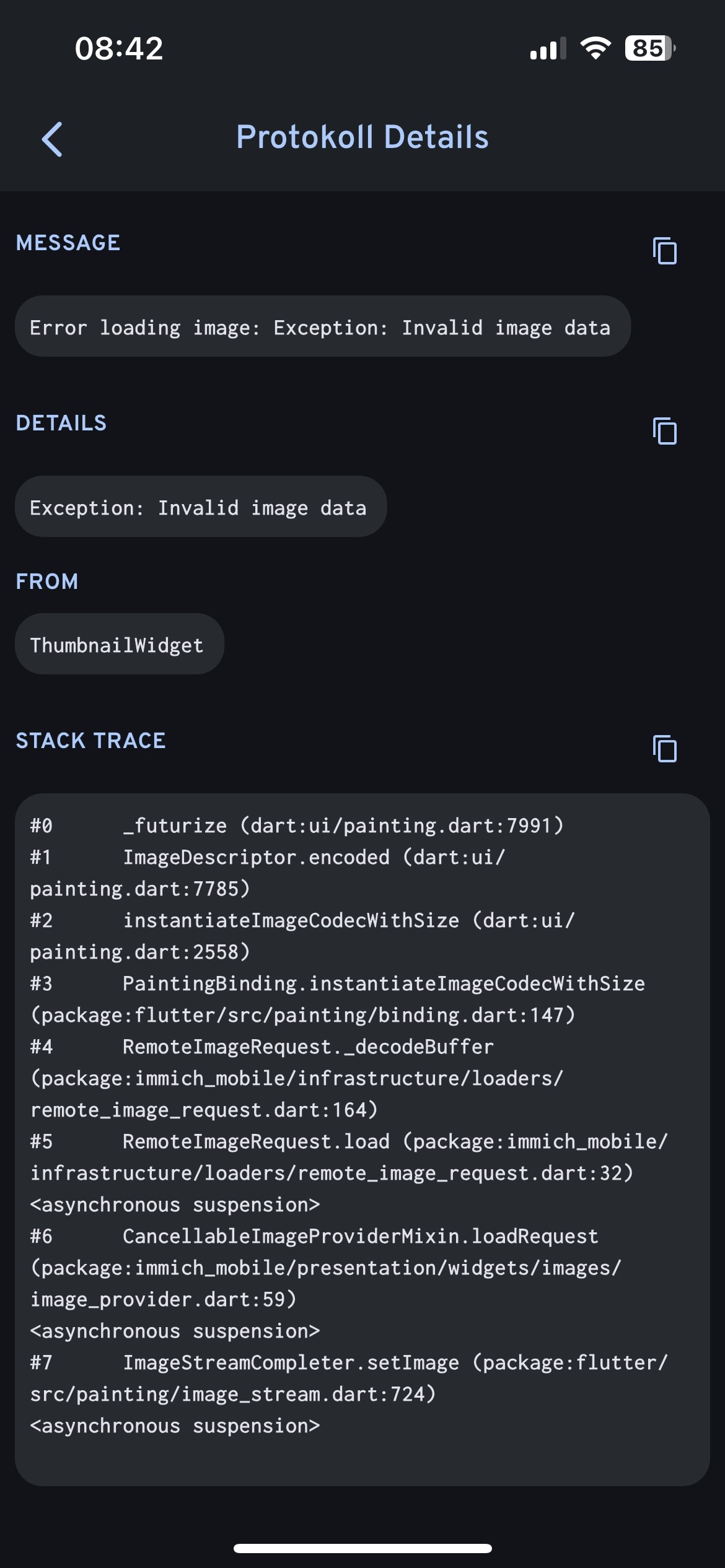Tap the #0 _futurize stack frame line
Screen dimensions: 725x1568
(x=297, y=825)
